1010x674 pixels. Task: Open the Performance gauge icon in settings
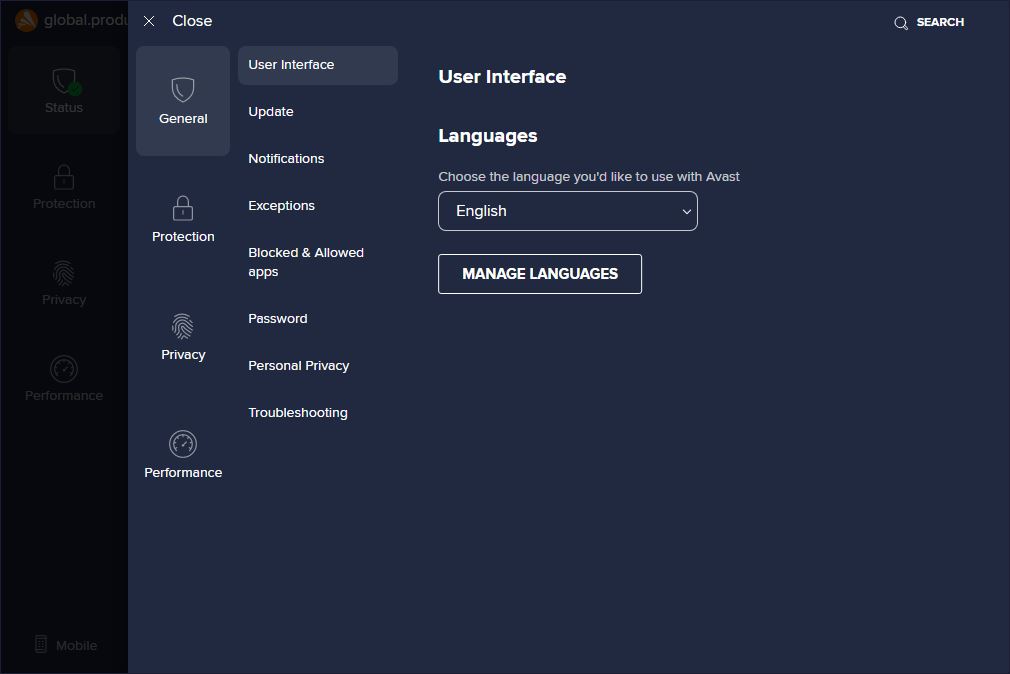[x=183, y=444]
